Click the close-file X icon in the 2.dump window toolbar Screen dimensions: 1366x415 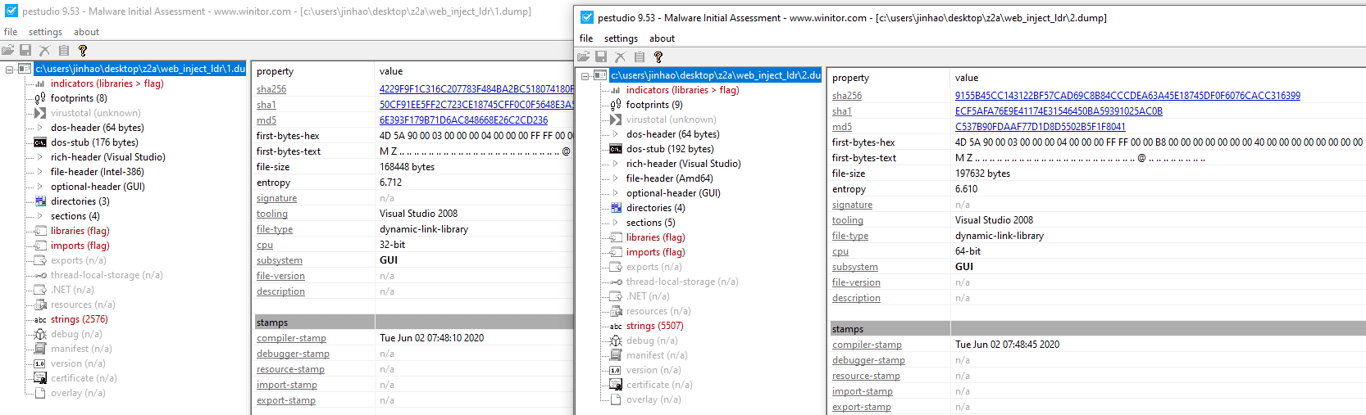tap(621, 57)
